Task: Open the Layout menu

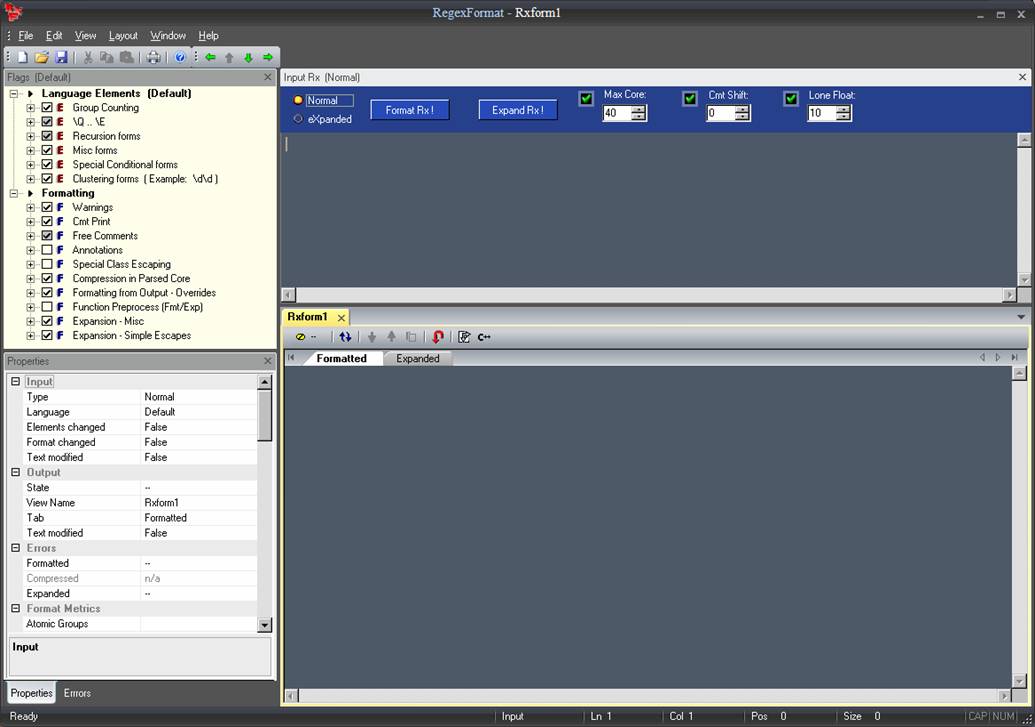Action: point(123,36)
